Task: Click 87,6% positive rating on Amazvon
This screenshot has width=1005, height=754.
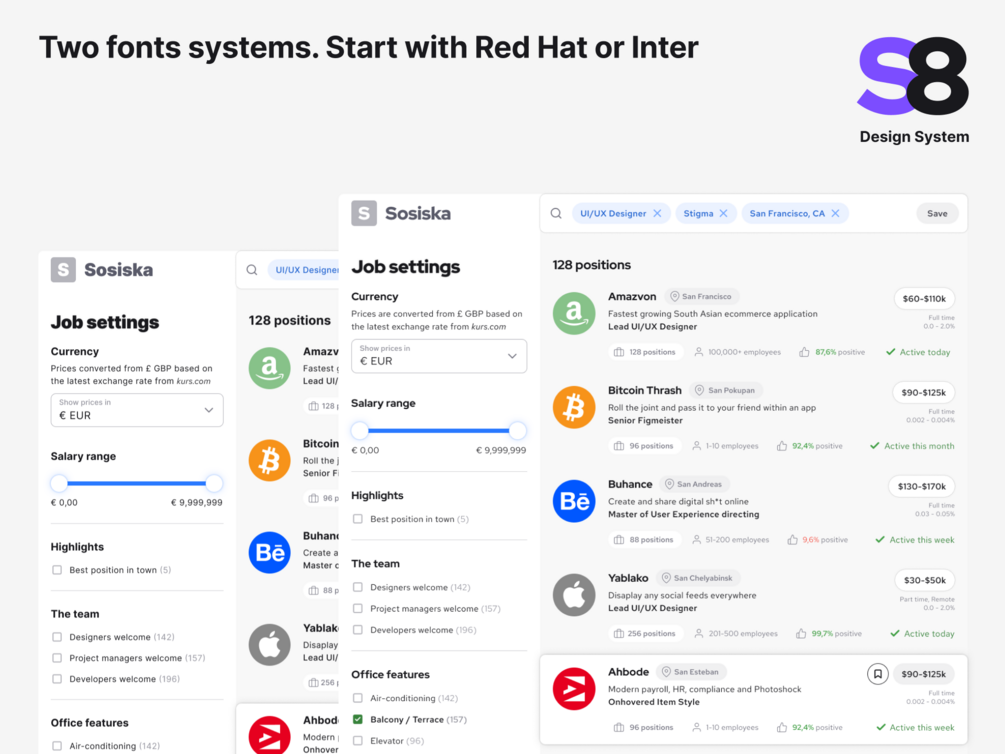Action: coord(832,352)
